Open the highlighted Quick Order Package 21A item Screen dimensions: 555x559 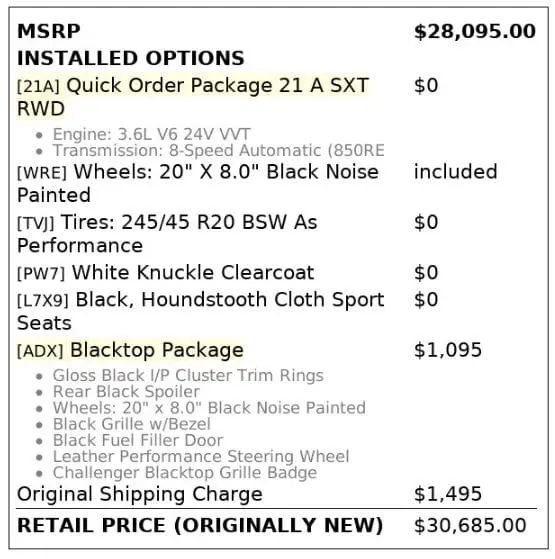(x=193, y=97)
